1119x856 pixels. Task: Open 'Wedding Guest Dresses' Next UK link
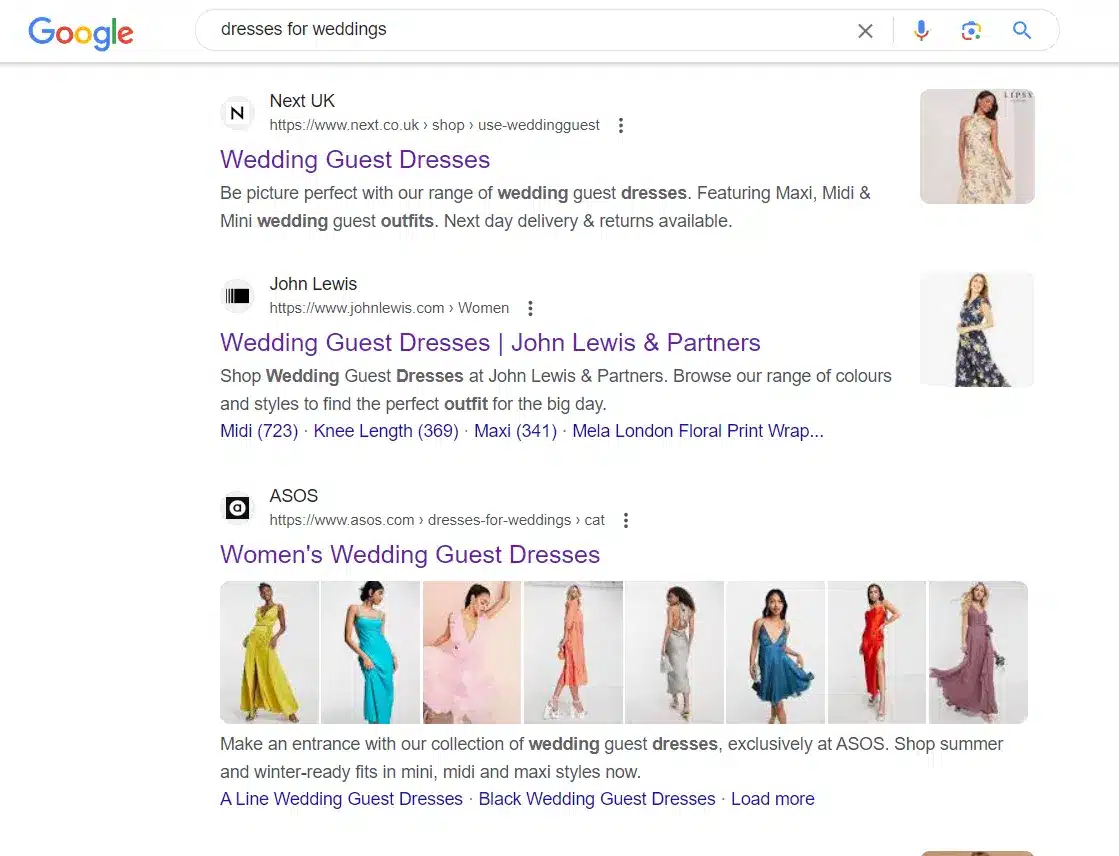tap(355, 159)
